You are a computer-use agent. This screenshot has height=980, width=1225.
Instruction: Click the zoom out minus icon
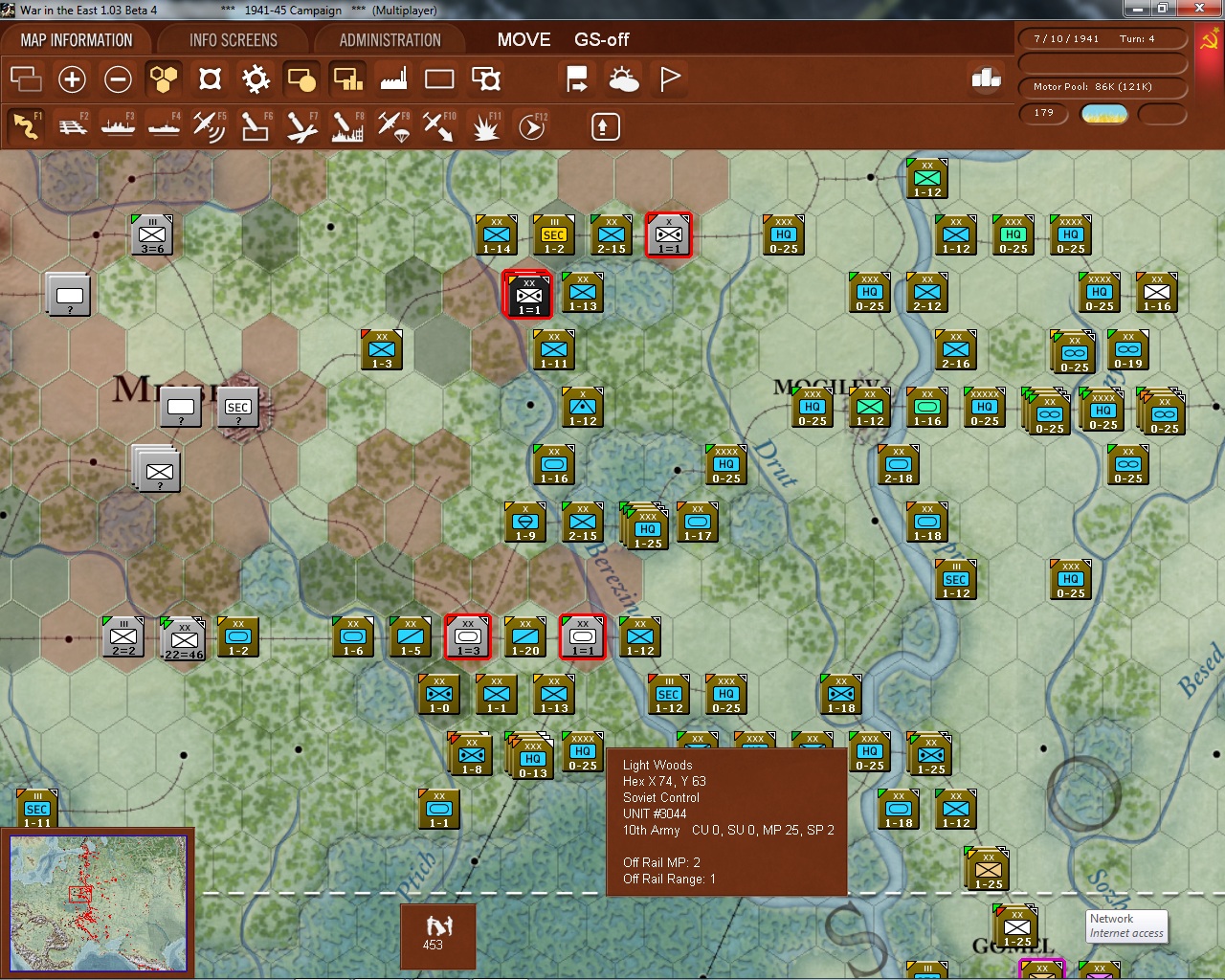pyautogui.click(x=118, y=78)
